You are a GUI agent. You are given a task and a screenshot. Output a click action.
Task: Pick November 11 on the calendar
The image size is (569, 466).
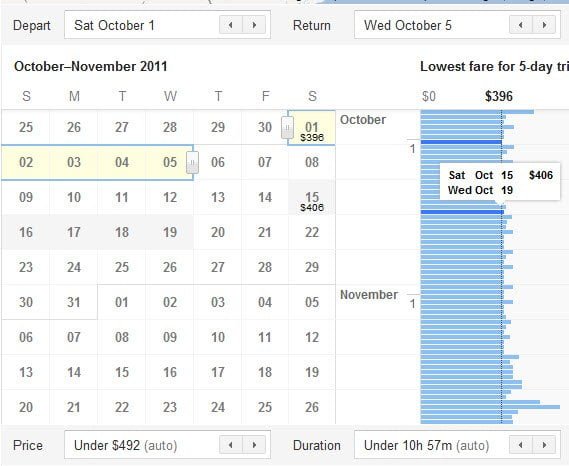click(265, 338)
